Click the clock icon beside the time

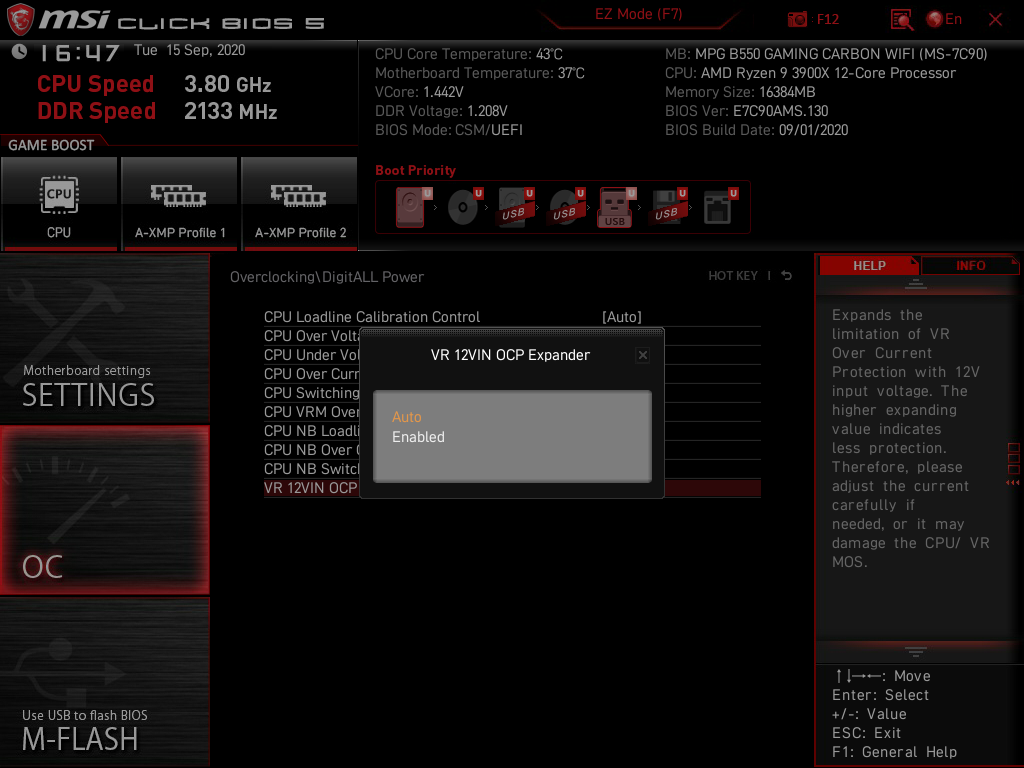tap(20, 52)
